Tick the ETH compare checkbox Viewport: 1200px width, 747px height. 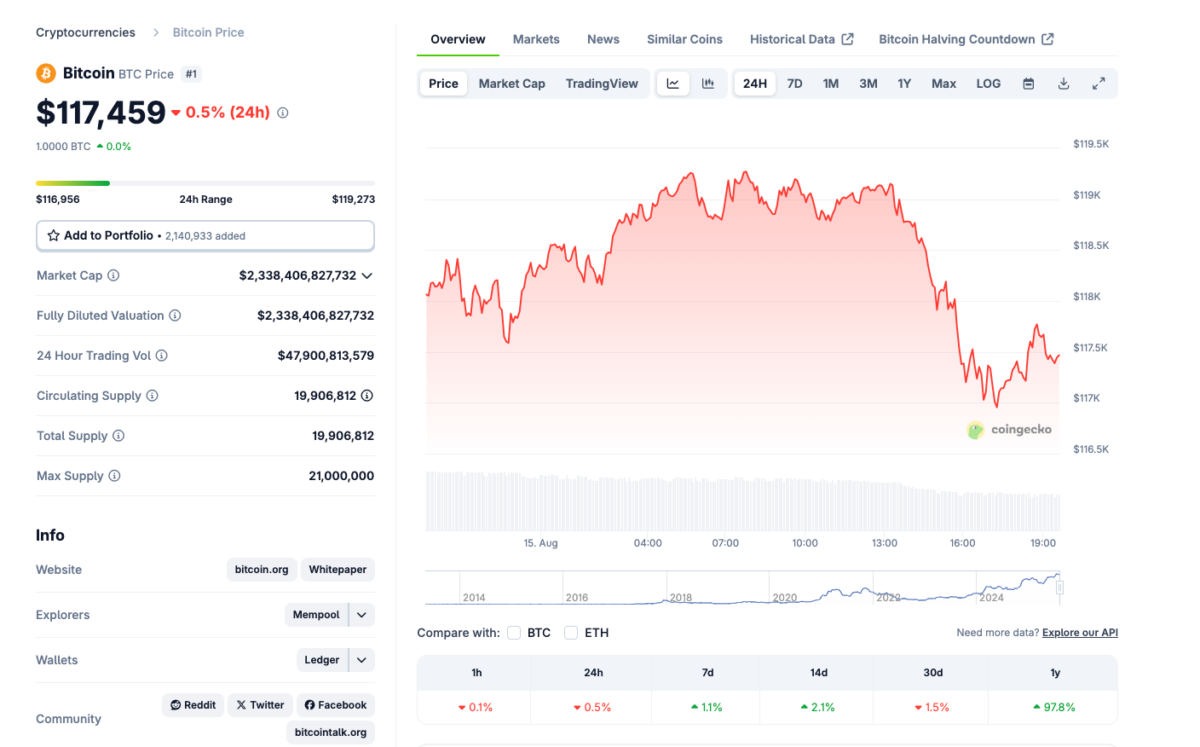click(571, 633)
